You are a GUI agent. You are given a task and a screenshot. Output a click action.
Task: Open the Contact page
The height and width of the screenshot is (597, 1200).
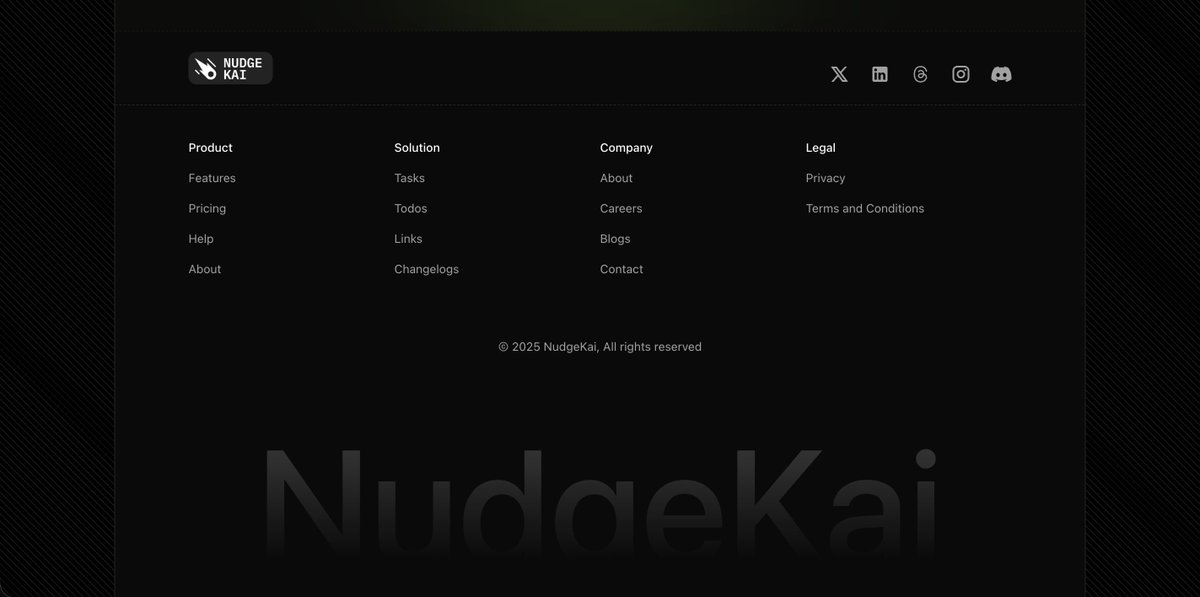[x=621, y=269]
